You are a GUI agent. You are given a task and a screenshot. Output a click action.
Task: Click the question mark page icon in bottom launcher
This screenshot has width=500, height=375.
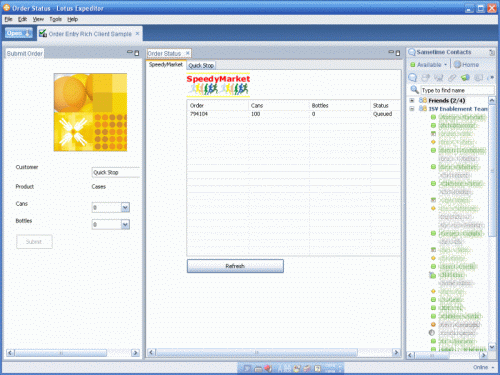pos(317,368)
